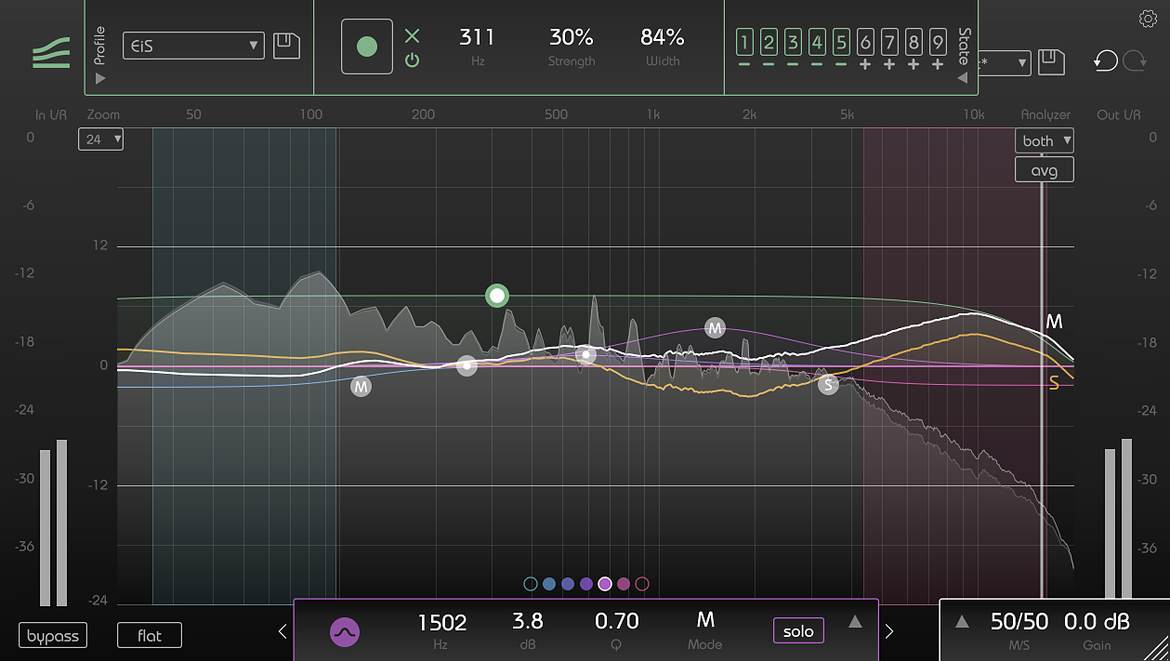This screenshot has width=1170, height=661.
Task: Toggle smart filter power icon
Action: pos(412,60)
